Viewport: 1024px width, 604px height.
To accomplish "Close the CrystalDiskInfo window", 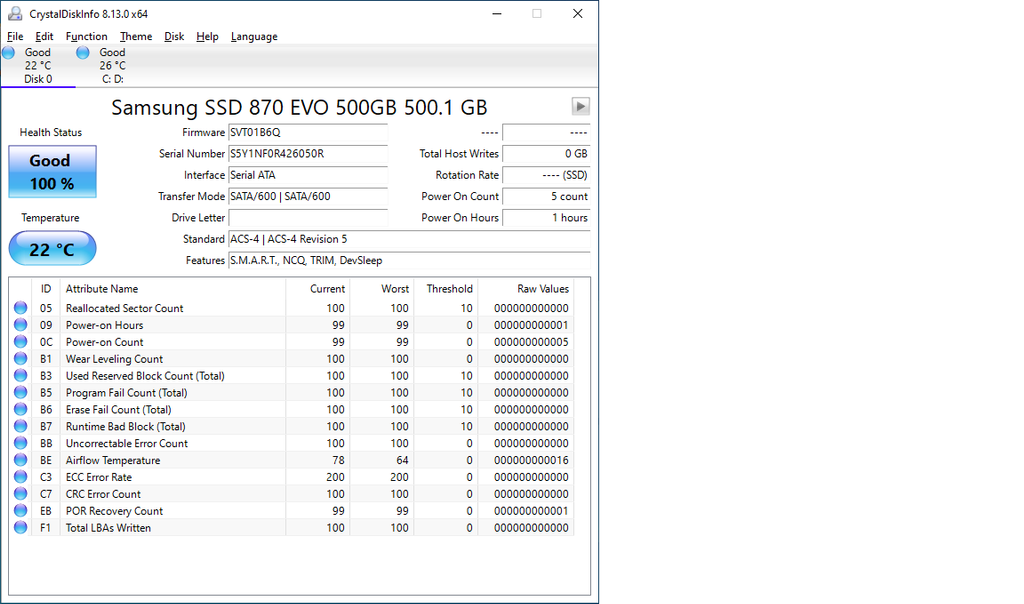I will pos(577,14).
